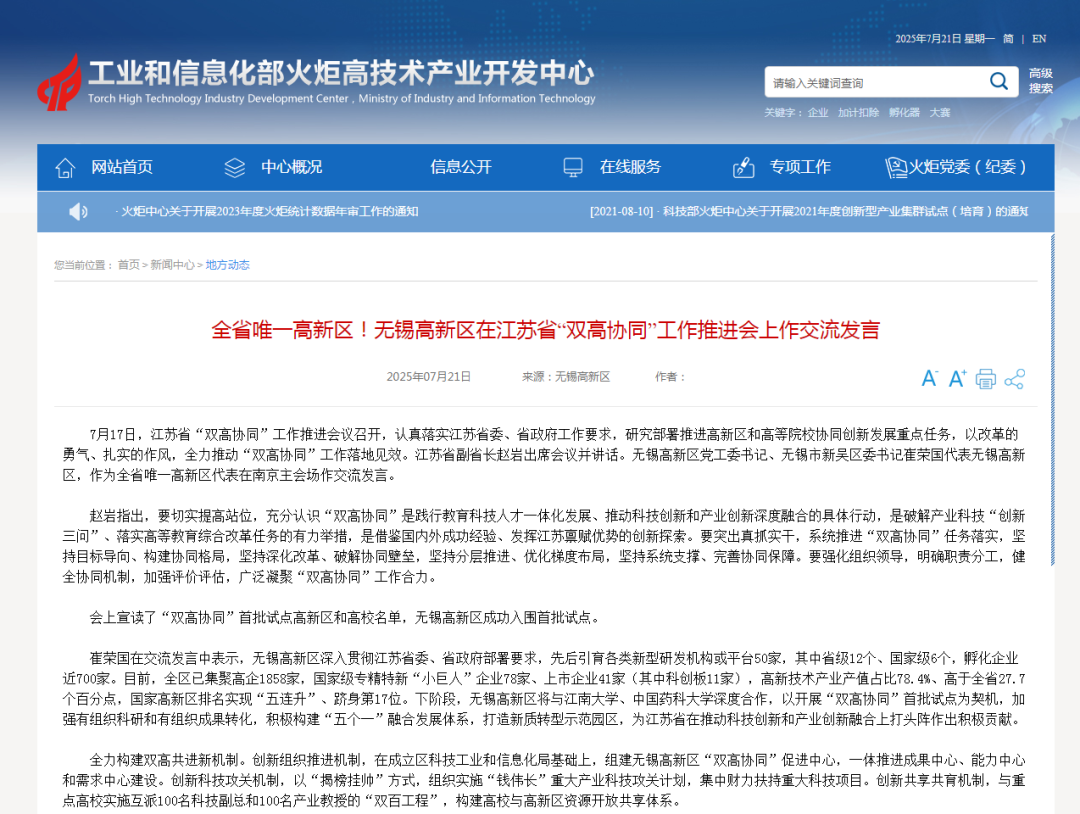Click the monitor icon beside 在线服务
1080x814 pixels.
coord(573,167)
